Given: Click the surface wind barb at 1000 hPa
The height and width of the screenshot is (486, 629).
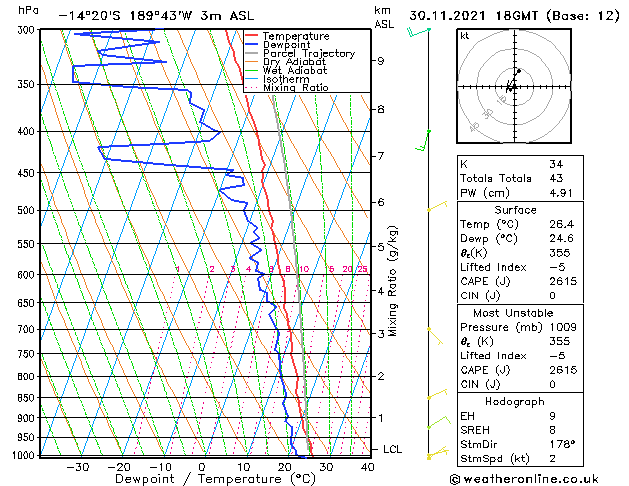Looking at the screenshot, I should point(438,453).
